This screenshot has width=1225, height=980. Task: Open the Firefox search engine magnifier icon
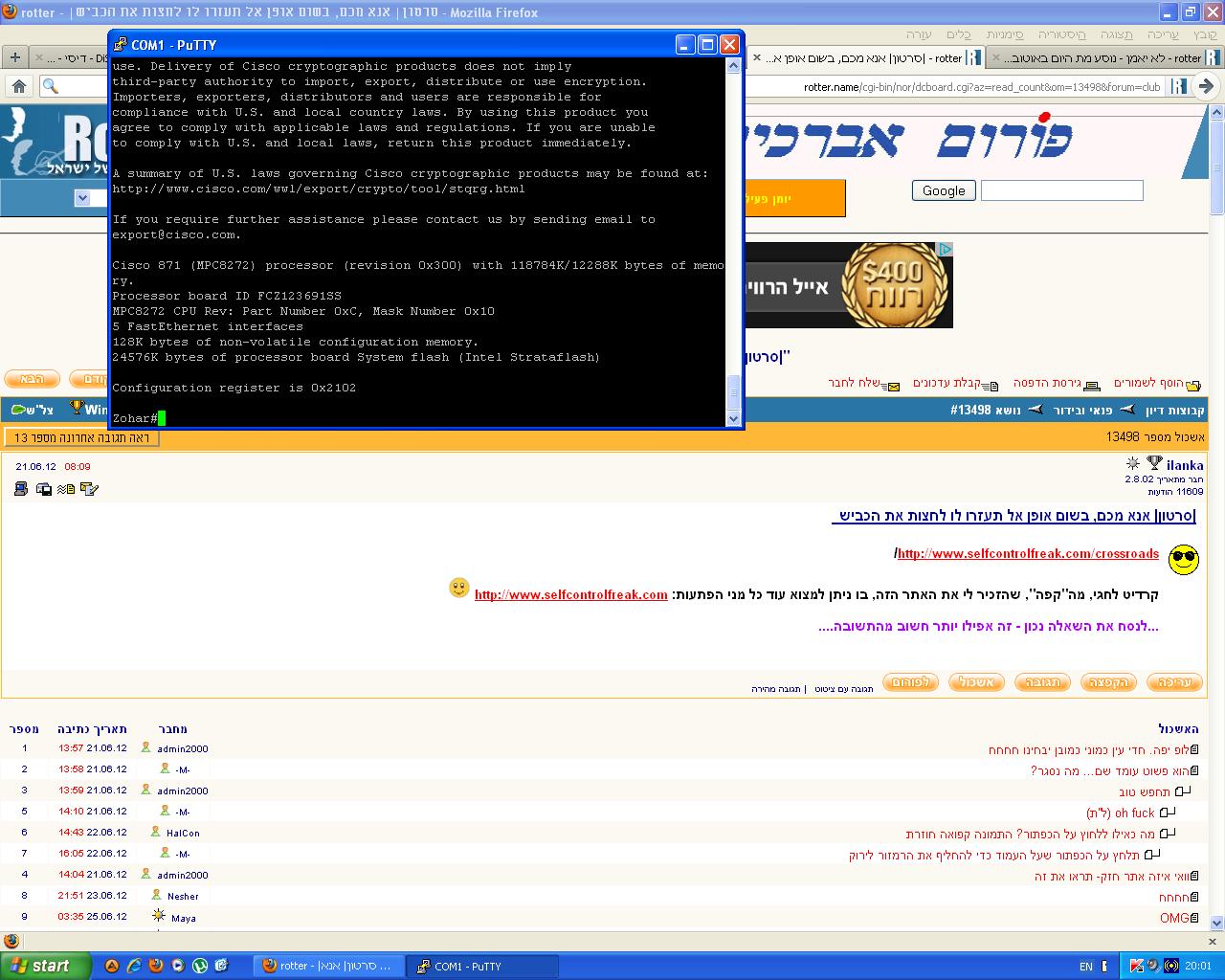tap(51, 86)
